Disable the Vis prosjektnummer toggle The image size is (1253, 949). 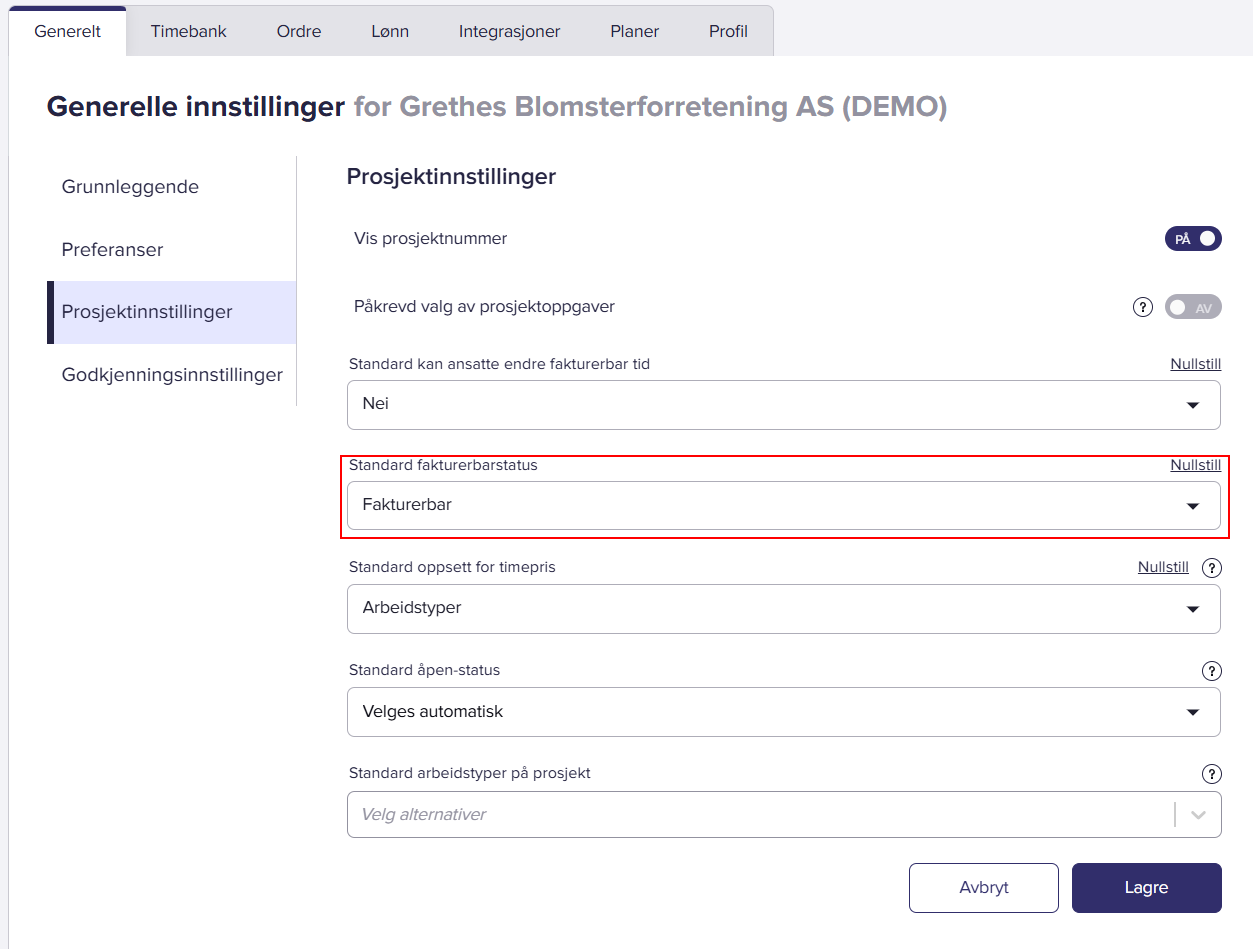pos(1193,239)
